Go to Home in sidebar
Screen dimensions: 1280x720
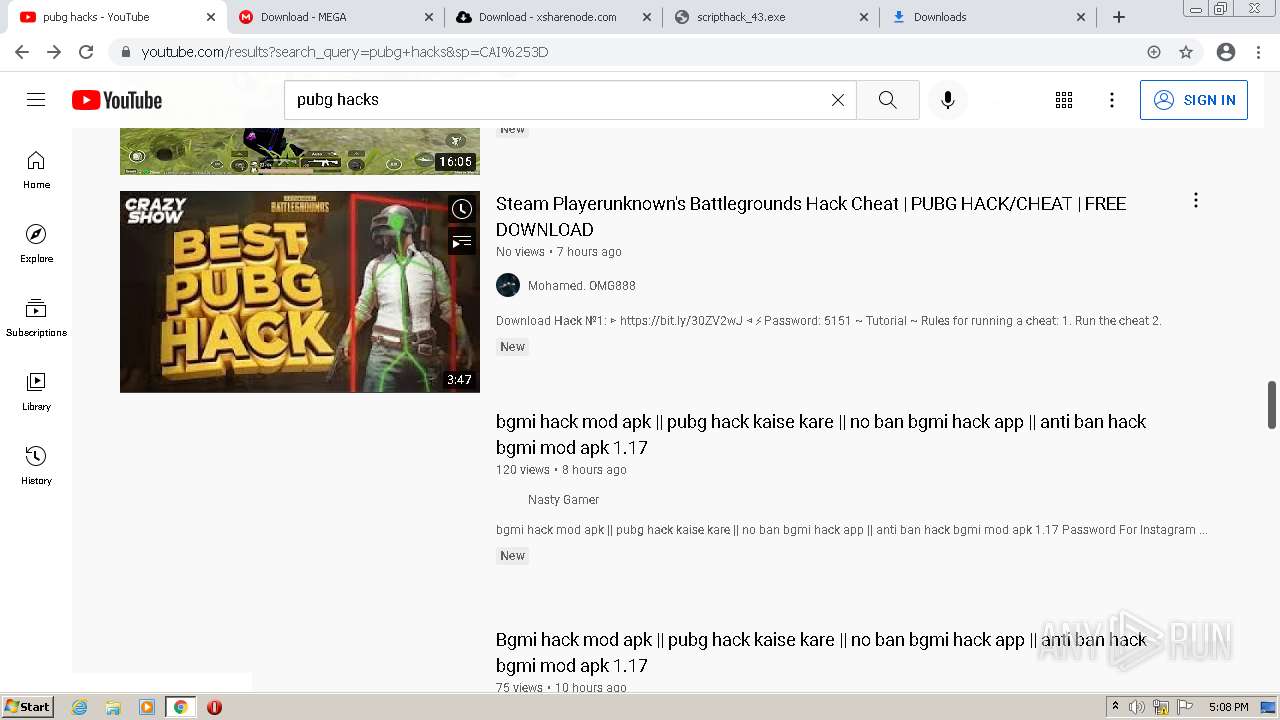click(36, 170)
